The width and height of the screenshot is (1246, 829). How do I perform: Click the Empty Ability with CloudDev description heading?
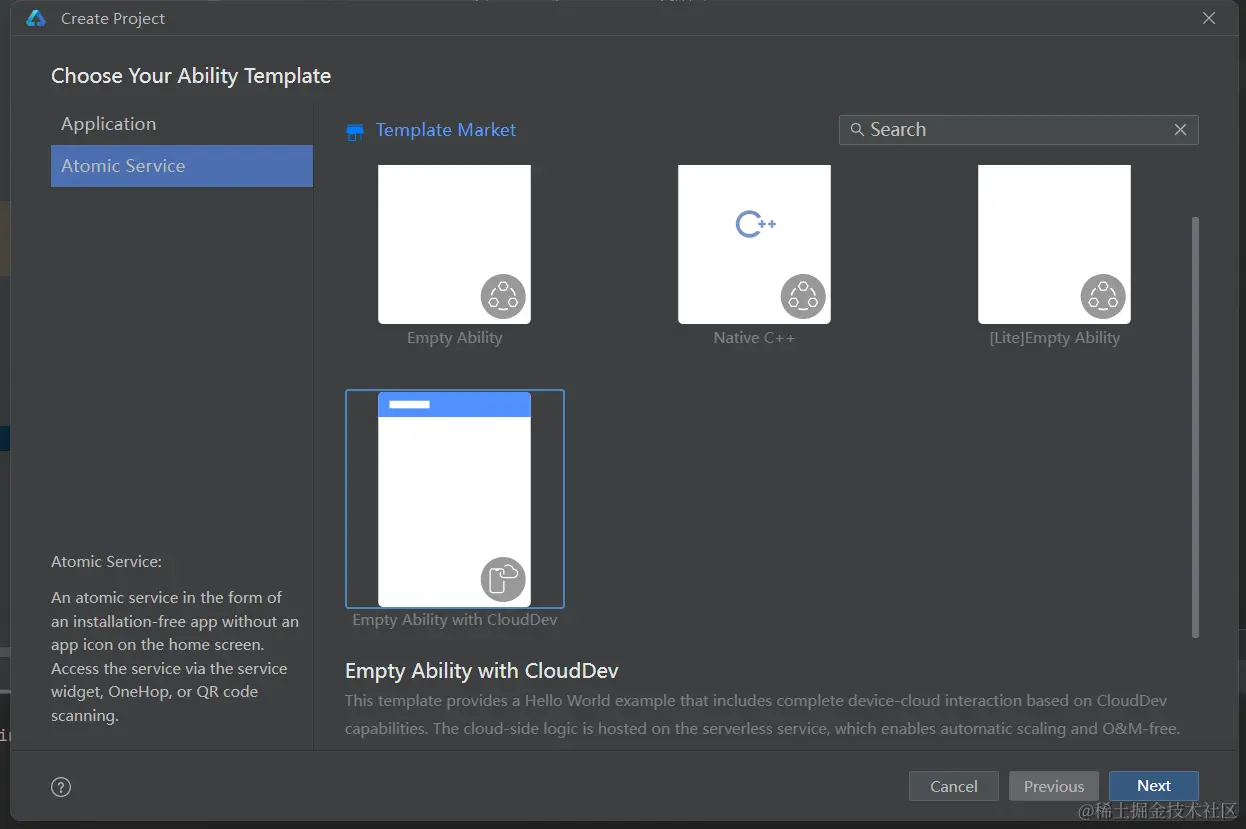[x=482, y=670]
